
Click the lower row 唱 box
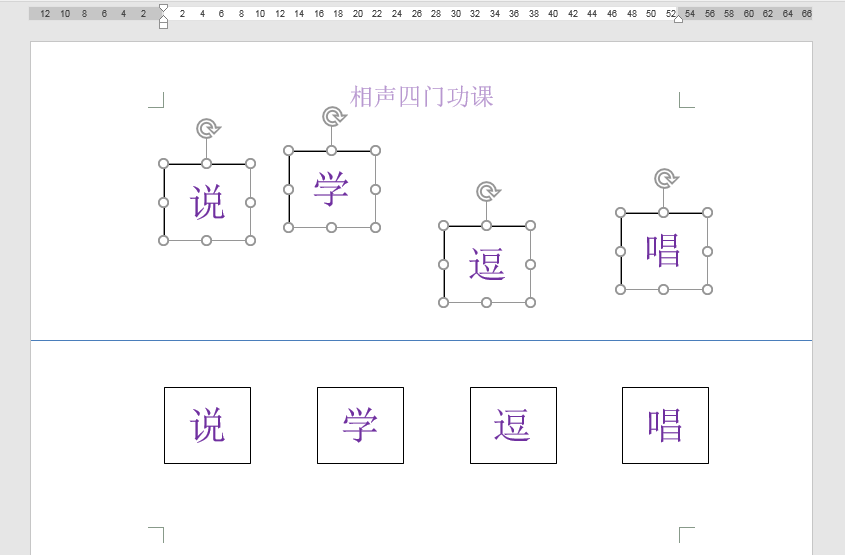point(666,425)
